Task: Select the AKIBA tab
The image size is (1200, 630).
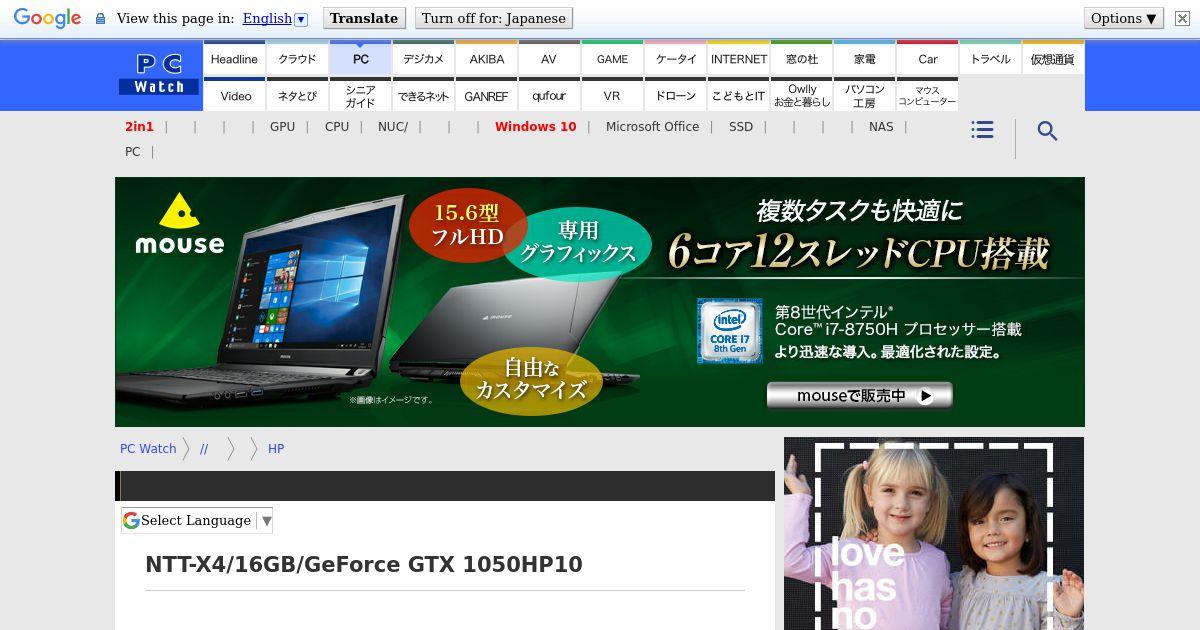Action: [x=487, y=59]
